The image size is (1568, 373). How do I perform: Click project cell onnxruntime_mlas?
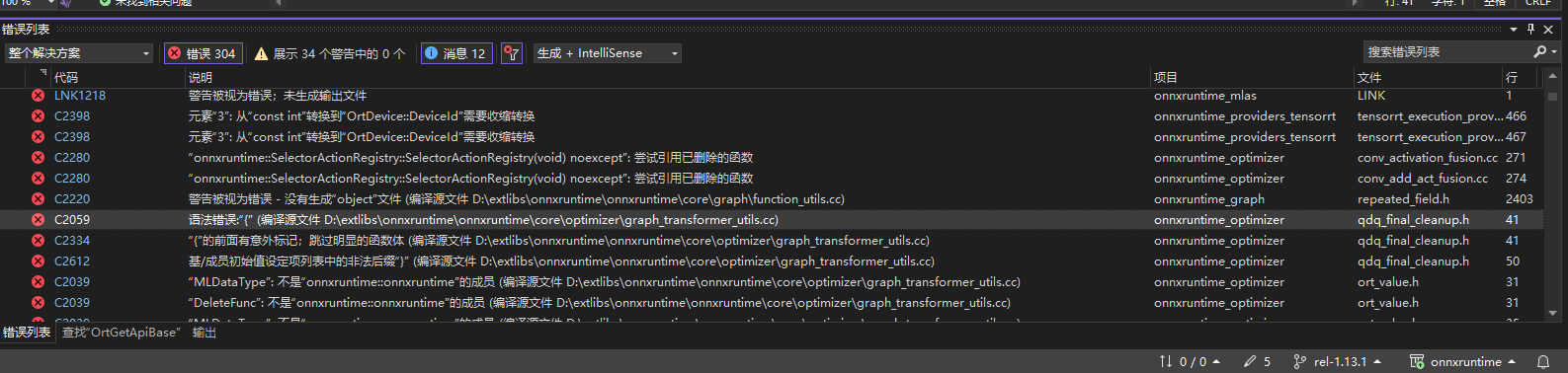pos(1205,96)
